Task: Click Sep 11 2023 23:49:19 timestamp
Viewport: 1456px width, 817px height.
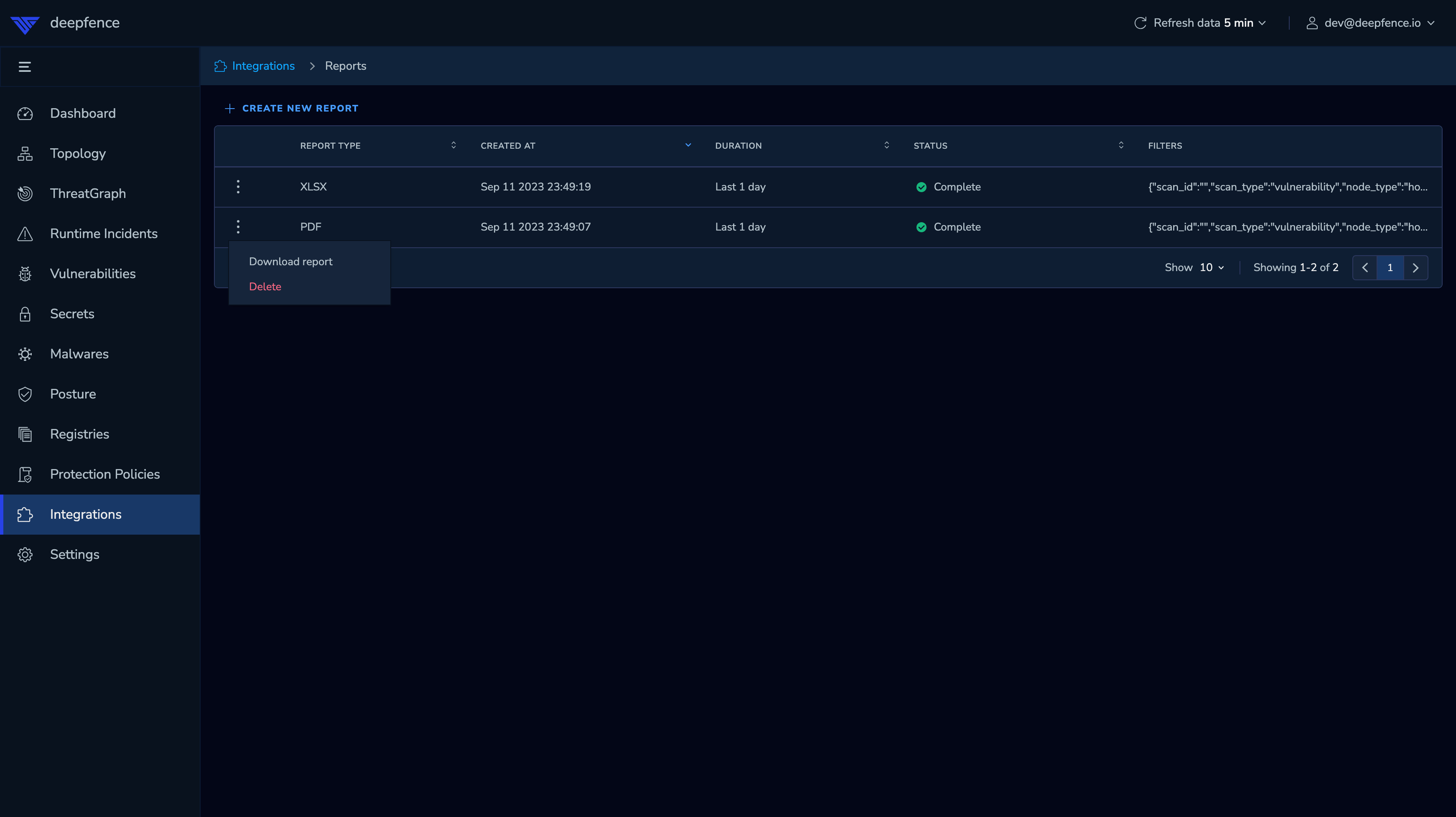Action: [536, 187]
